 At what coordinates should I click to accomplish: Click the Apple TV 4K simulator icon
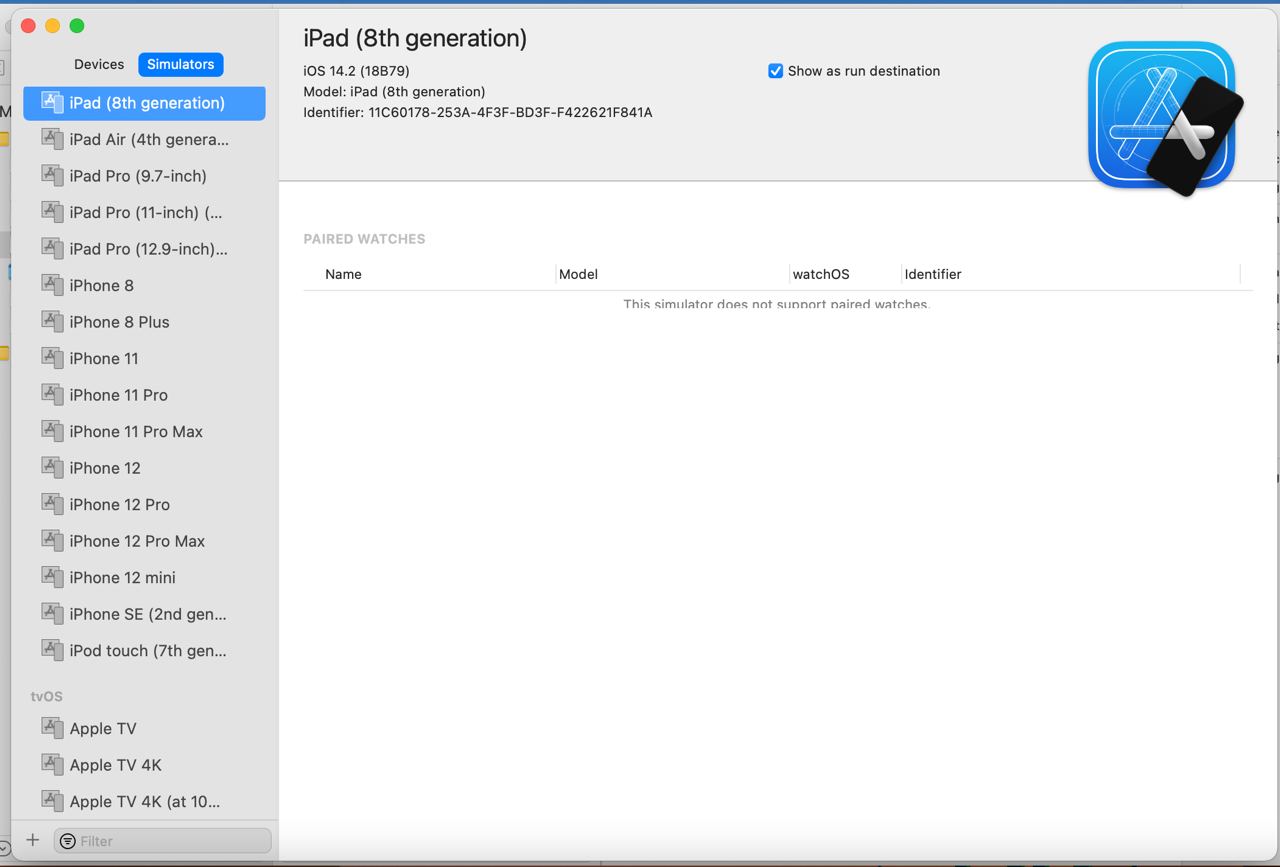52,764
